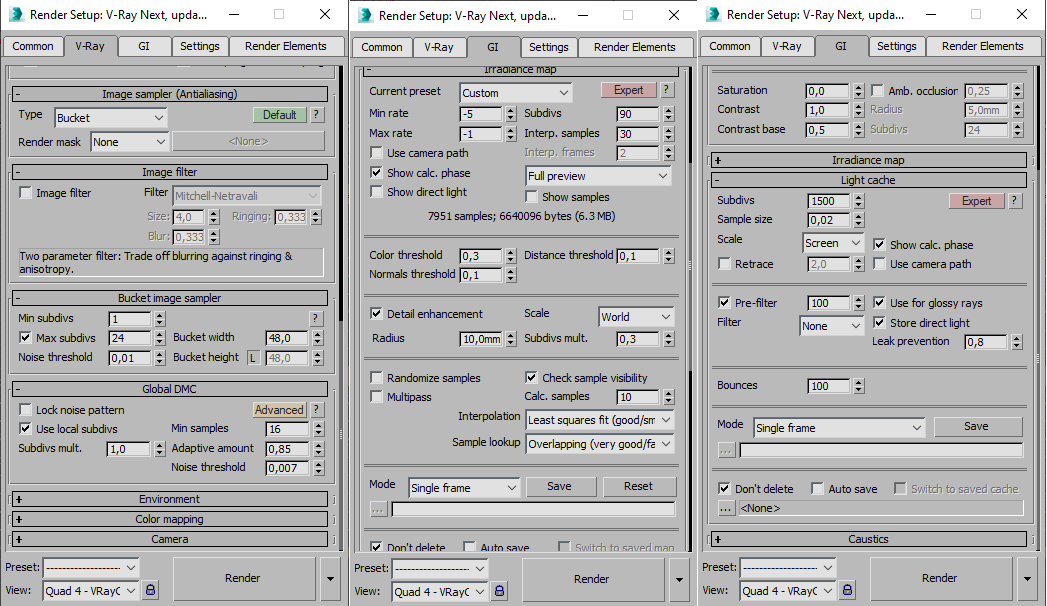Image resolution: width=1047 pixels, height=606 pixels.
Task: Open the Current preset dropdown in Irradiance map
Action: click(515, 93)
